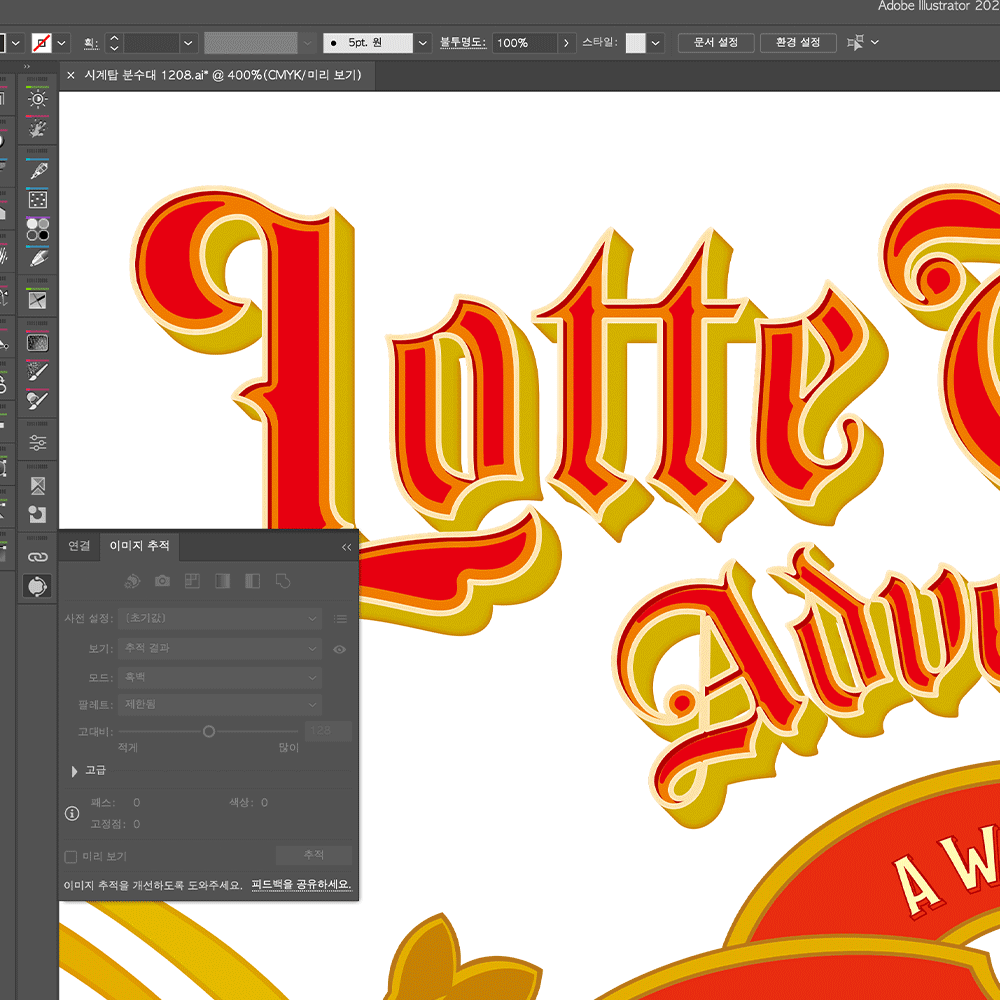Image resolution: width=1000 pixels, height=1000 pixels.
Task: Open the flare/sun panel icon in dock
Action: pos(38,99)
